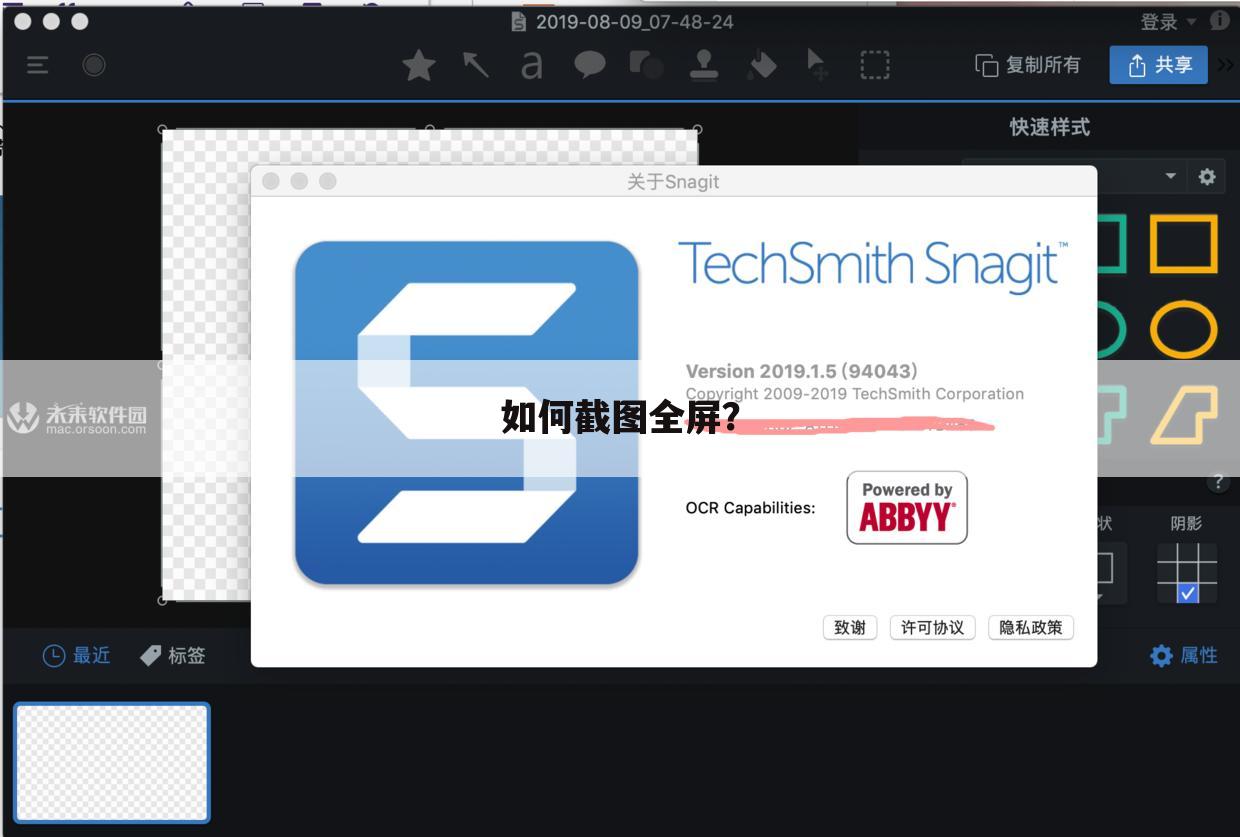
Task: Click the Version 2019.1.5 text
Action: 802,371
